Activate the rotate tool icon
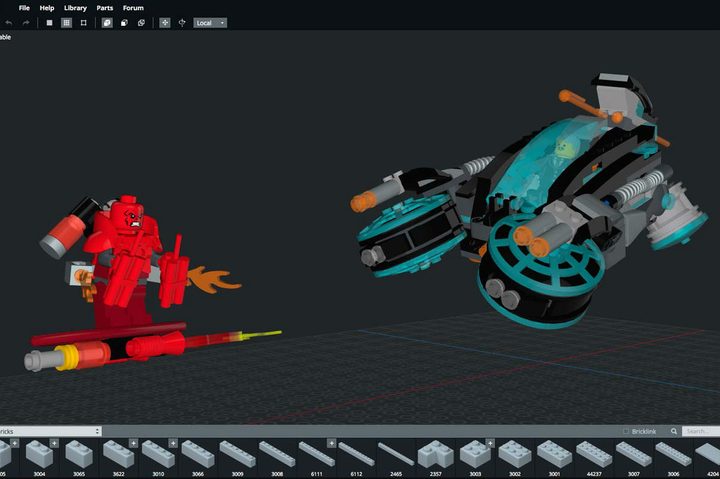Viewport: 720px width, 479px height. pos(182,23)
